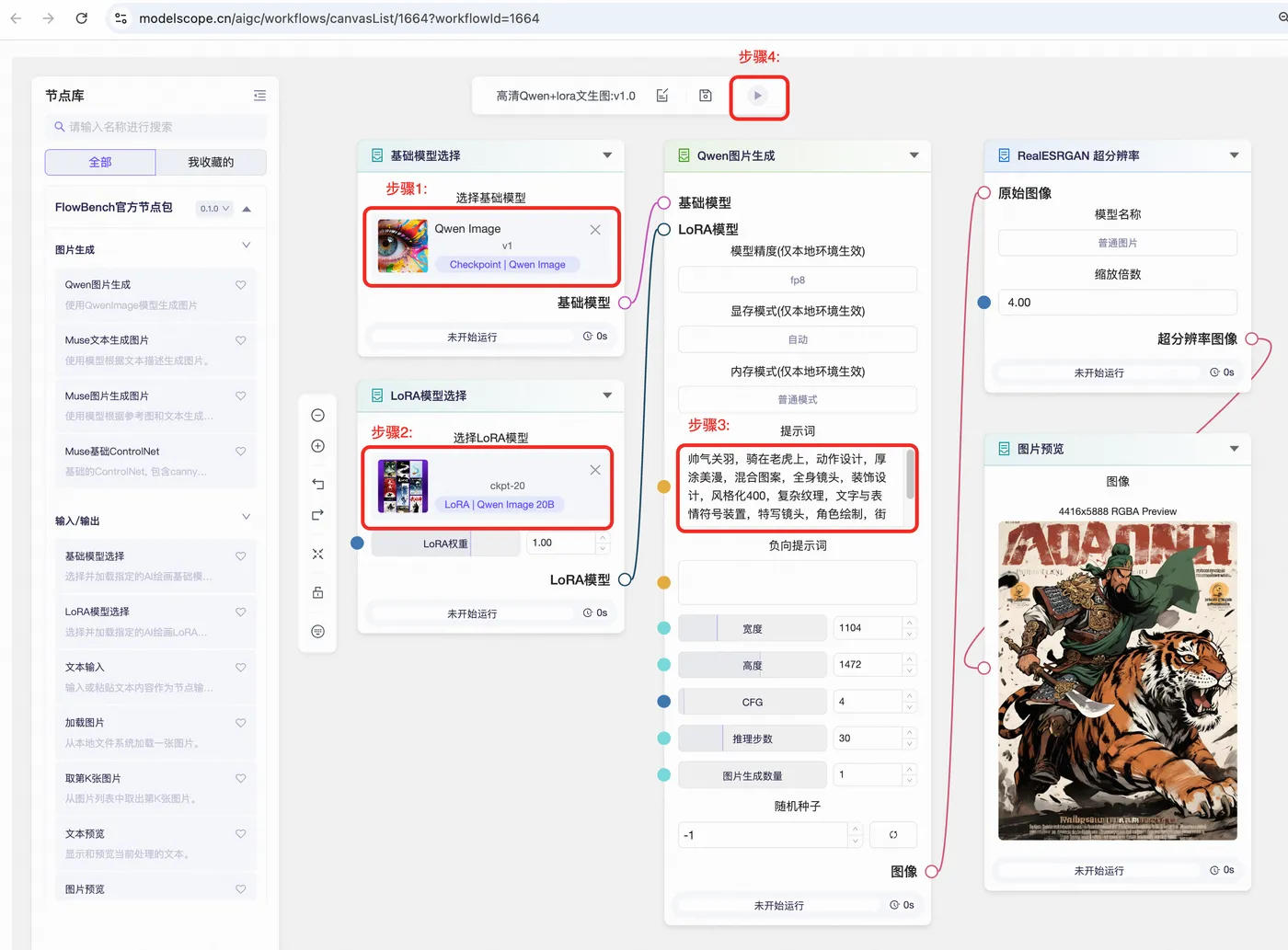Collapse the 图片预览 node card

coord(1235,449)
